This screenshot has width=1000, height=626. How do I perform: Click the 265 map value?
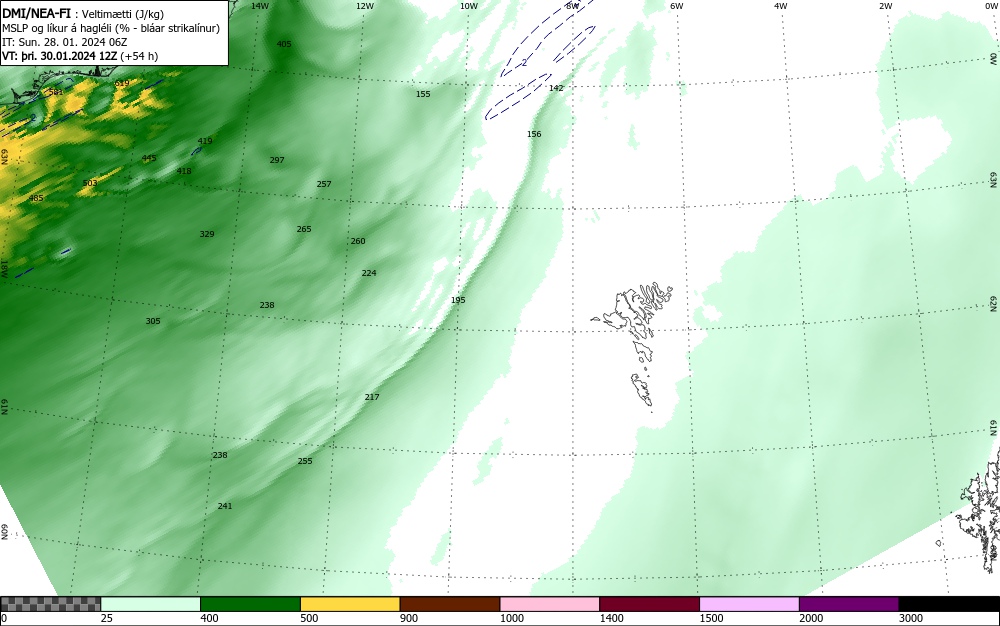304,229
